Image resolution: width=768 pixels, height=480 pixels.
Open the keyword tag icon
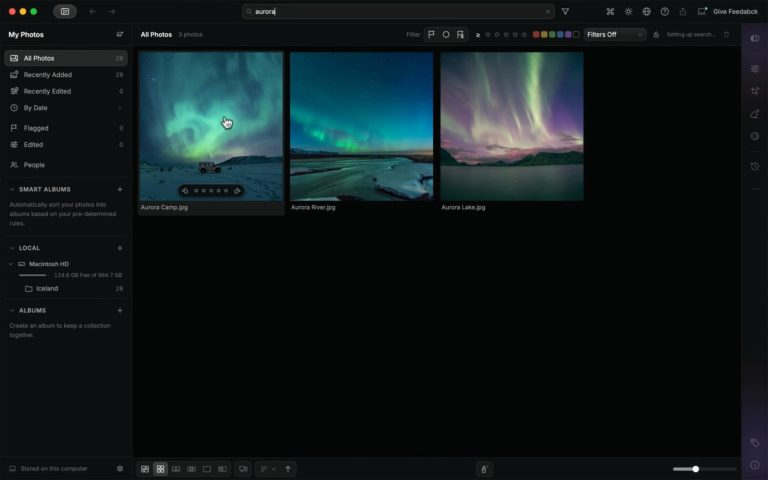point(755,443)
